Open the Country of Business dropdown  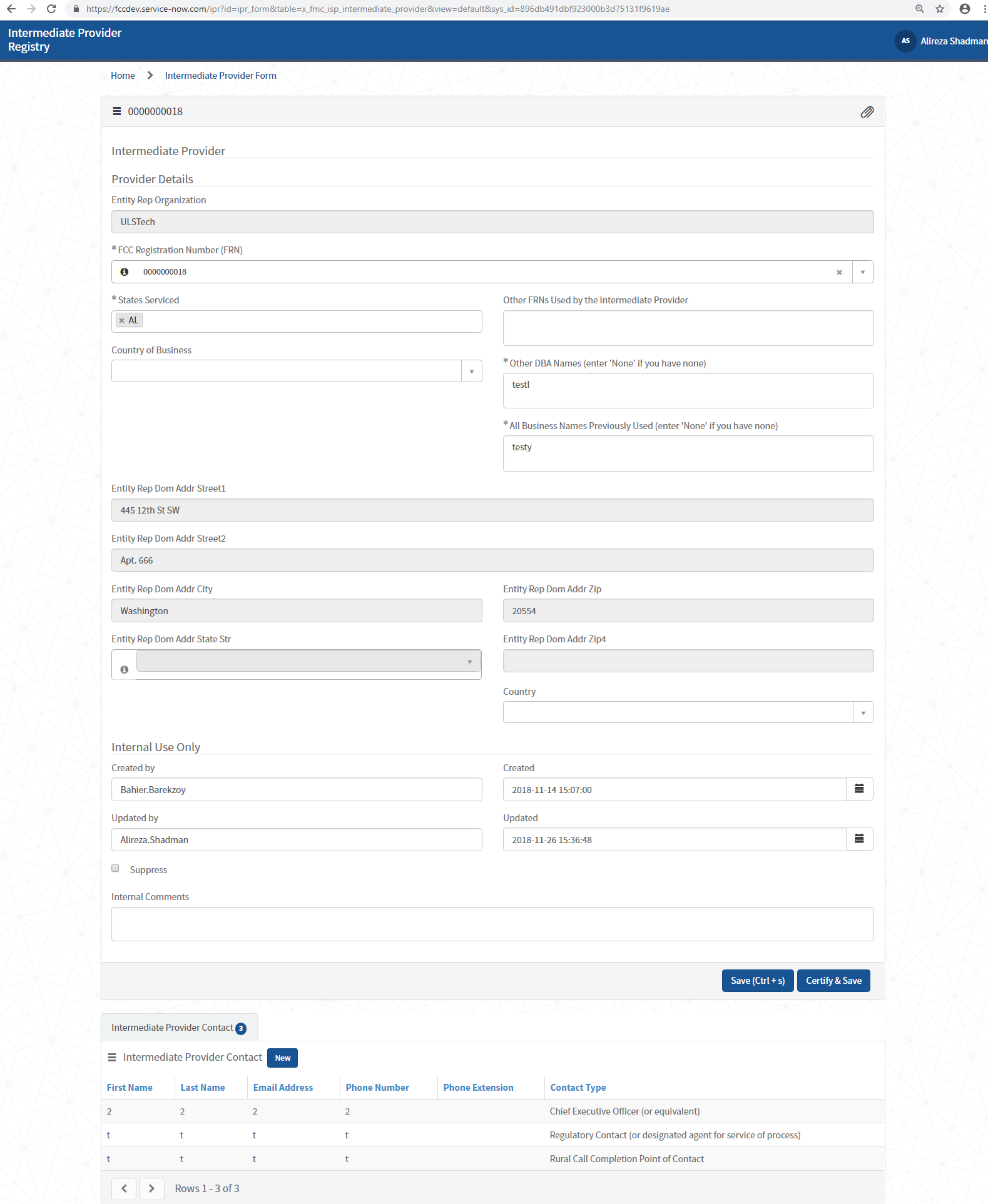471,372
